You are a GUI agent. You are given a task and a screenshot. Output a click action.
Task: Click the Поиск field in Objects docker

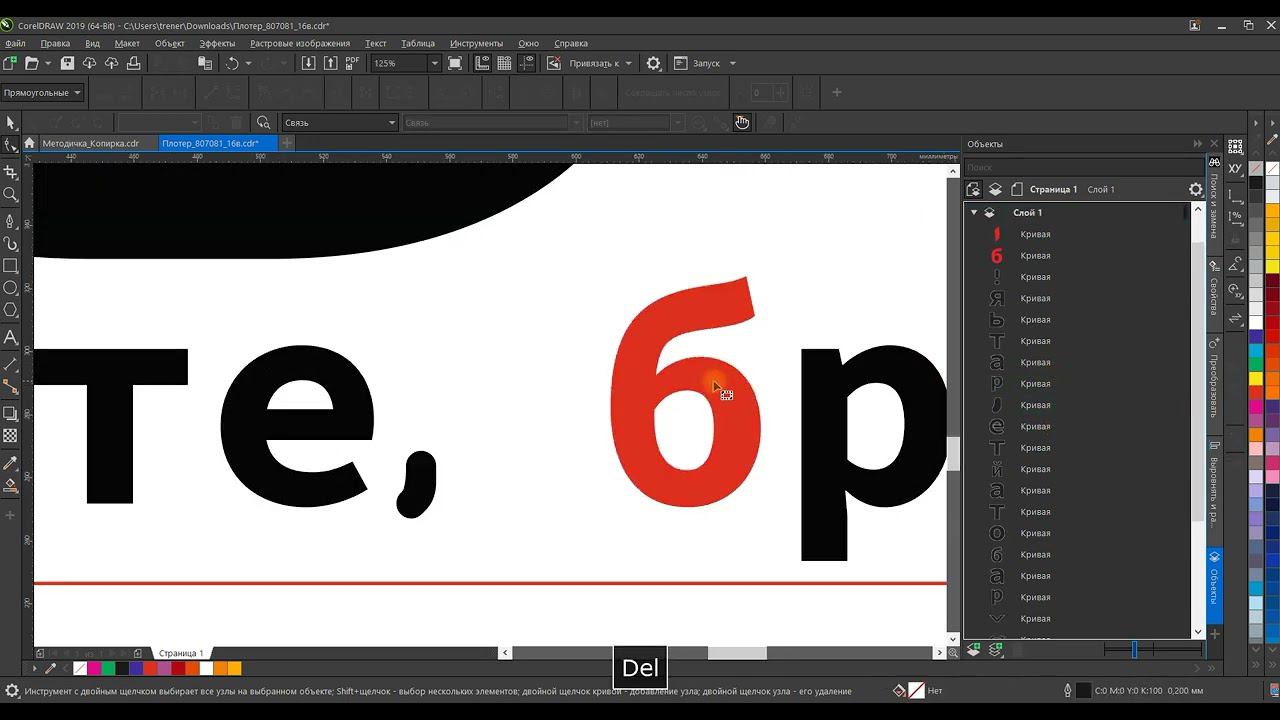tap(1084, 167)
